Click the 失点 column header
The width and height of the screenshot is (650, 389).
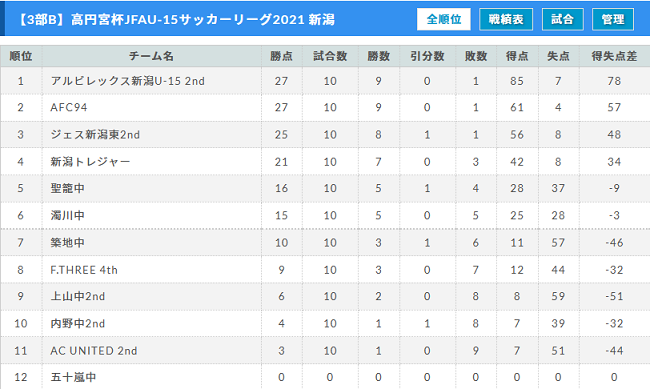click(x=558, y=56)
